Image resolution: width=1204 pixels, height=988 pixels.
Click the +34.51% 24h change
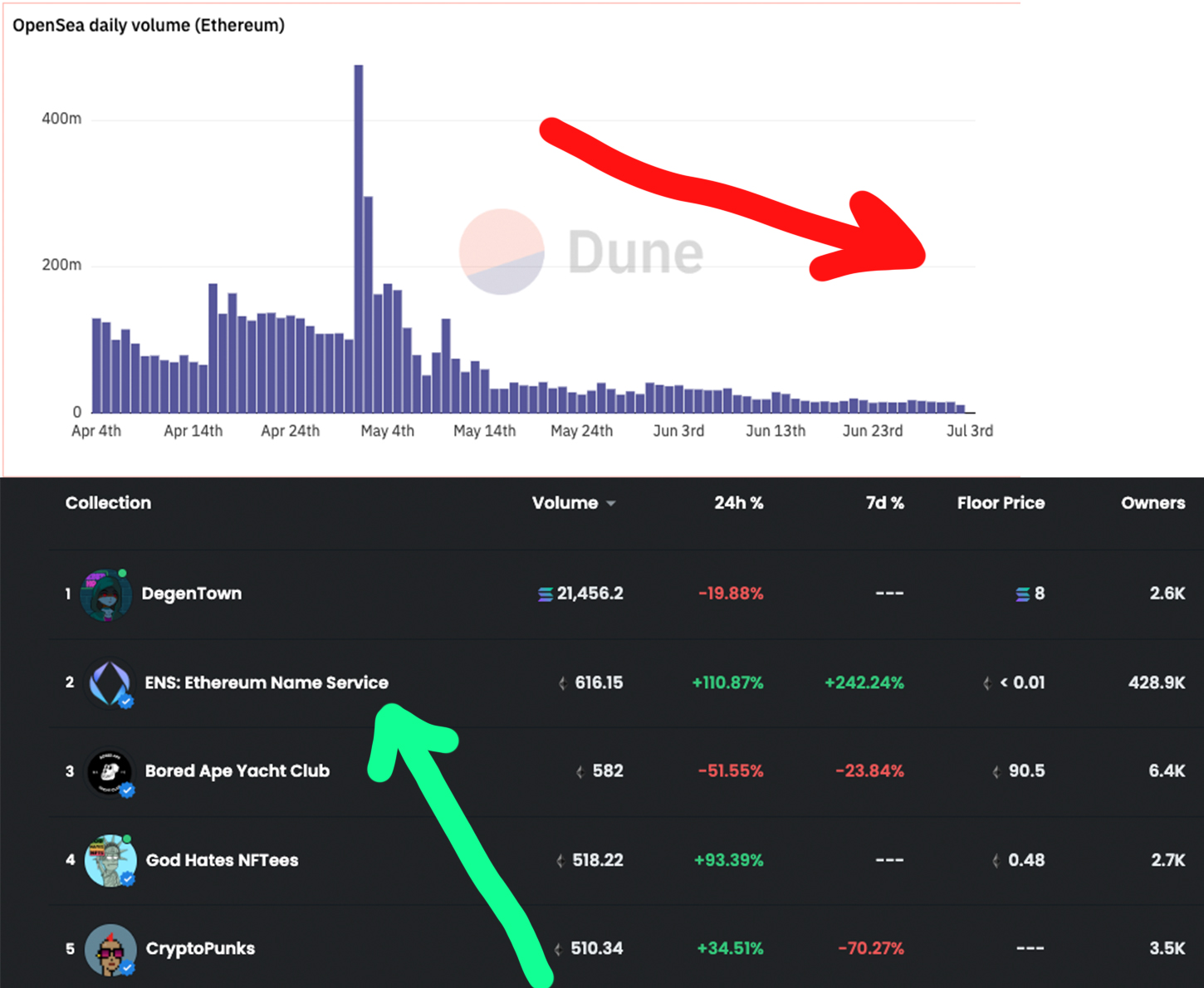tap(730, 948)
